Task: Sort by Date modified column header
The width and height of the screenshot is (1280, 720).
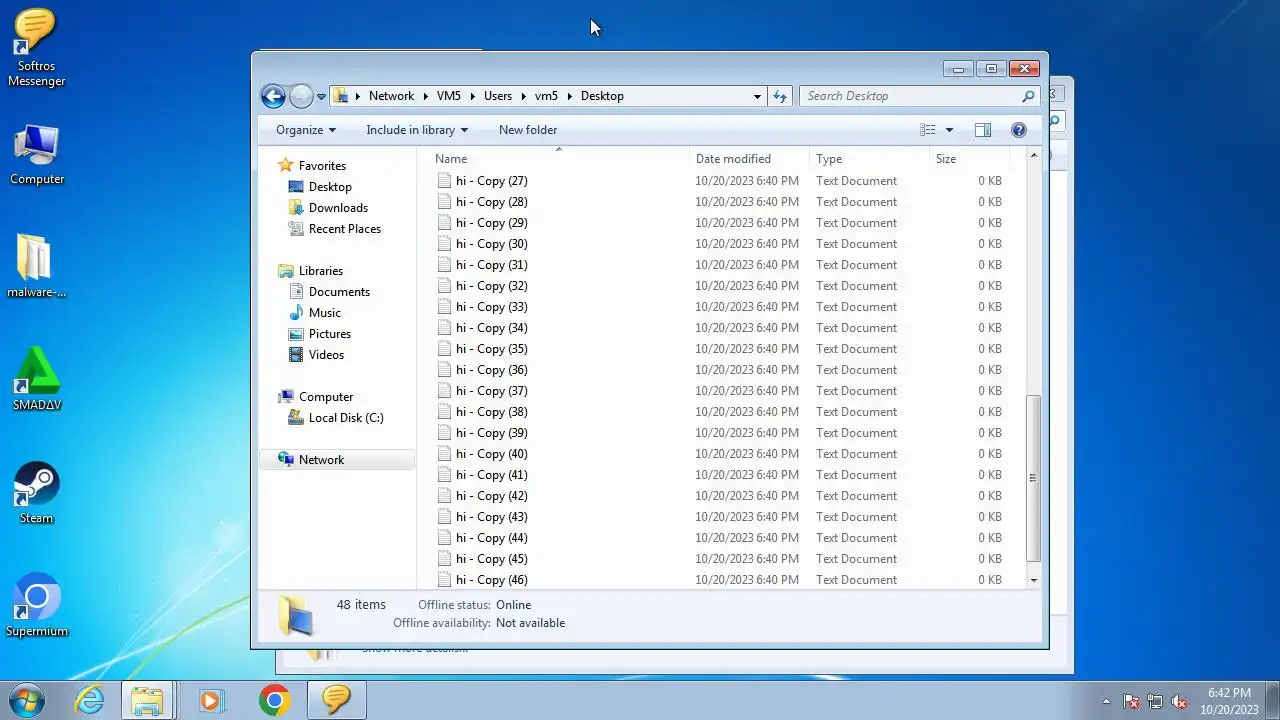Action: pyautogui.click(x=750, y=159)
